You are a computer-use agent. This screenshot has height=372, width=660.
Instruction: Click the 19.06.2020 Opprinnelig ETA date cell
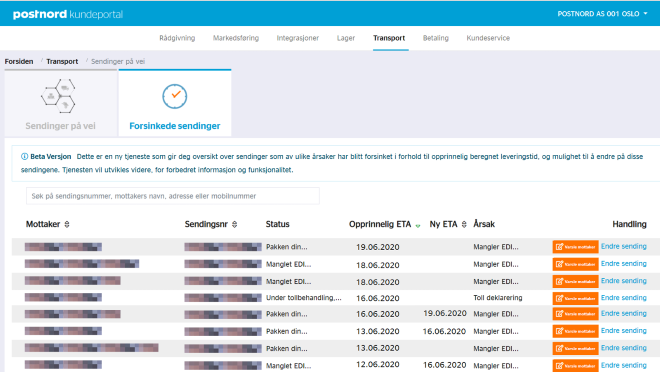point(378,247)
